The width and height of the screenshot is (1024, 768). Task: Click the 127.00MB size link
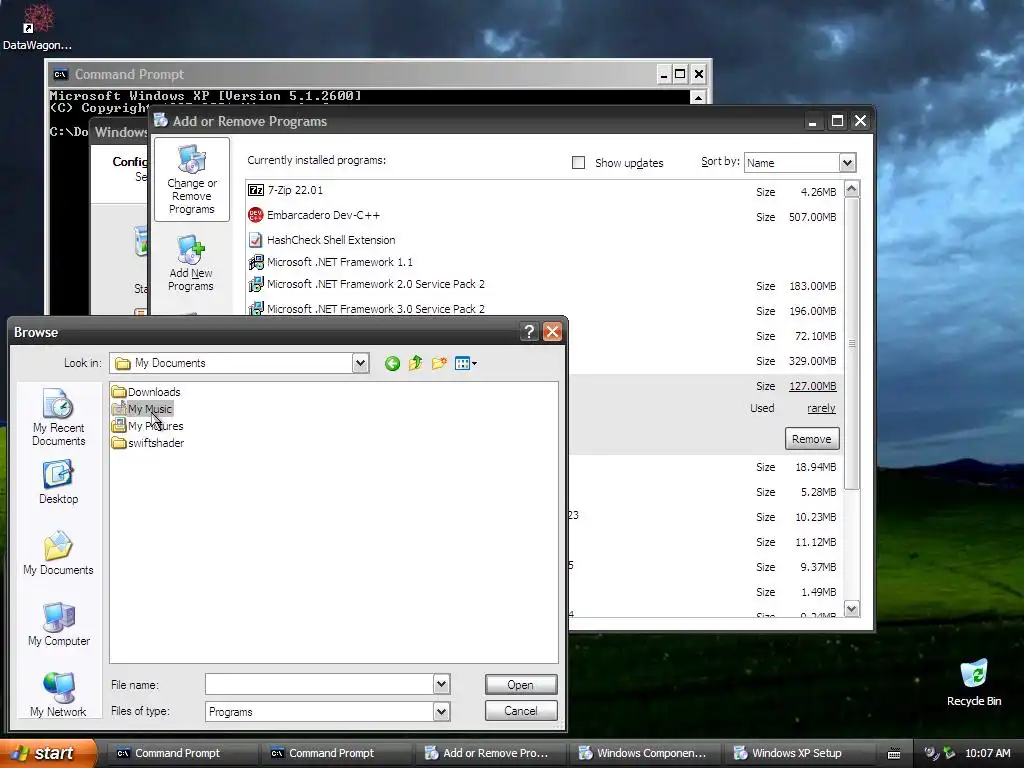[x=812, y=386]
